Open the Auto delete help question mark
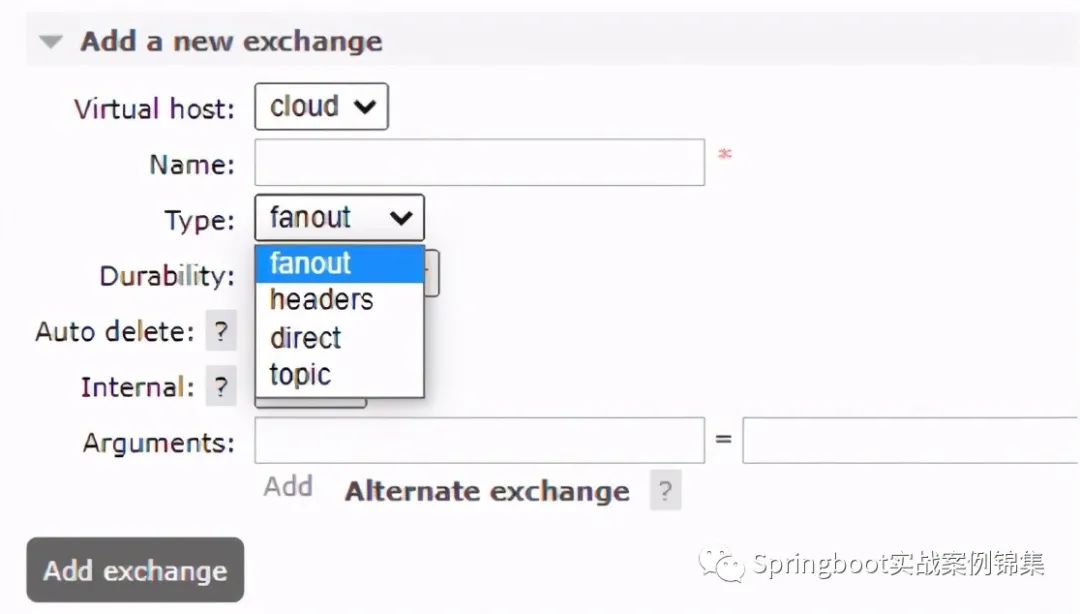The image size is (1080, 614). click(221, 331)
